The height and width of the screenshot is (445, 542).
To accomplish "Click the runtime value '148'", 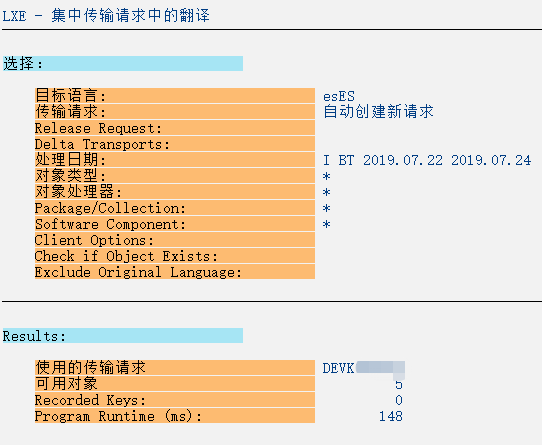I will coord(391,416).
